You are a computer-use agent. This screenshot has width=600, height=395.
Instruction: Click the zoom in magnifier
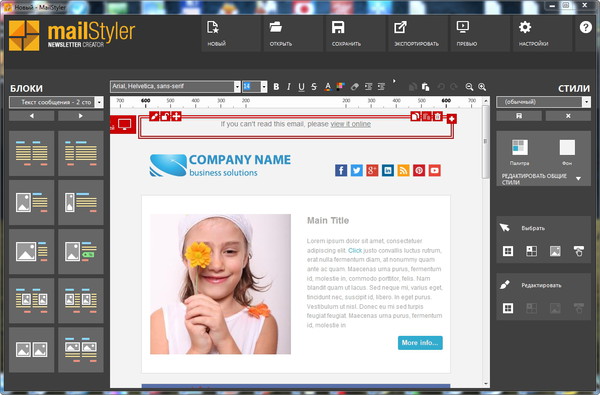click(482, 87)
